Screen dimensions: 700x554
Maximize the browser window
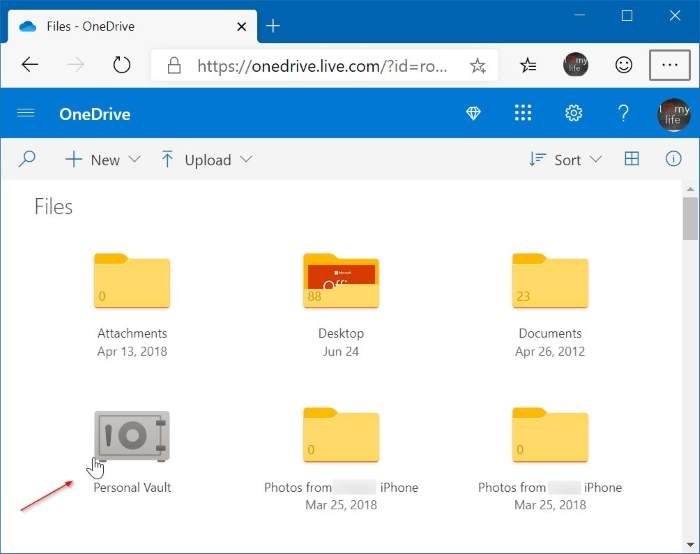click(x=627, y=16)
